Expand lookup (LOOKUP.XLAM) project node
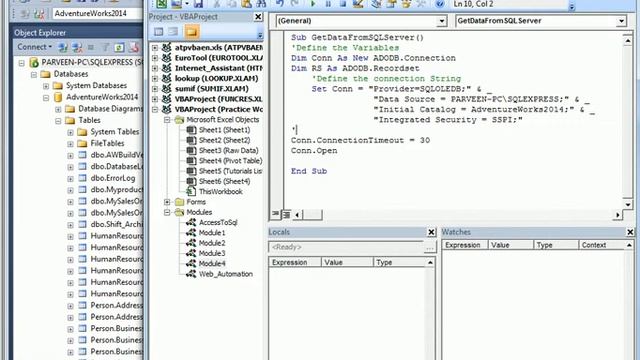Image resolution: width=640 pixels, height=360 pixels. 155,78
